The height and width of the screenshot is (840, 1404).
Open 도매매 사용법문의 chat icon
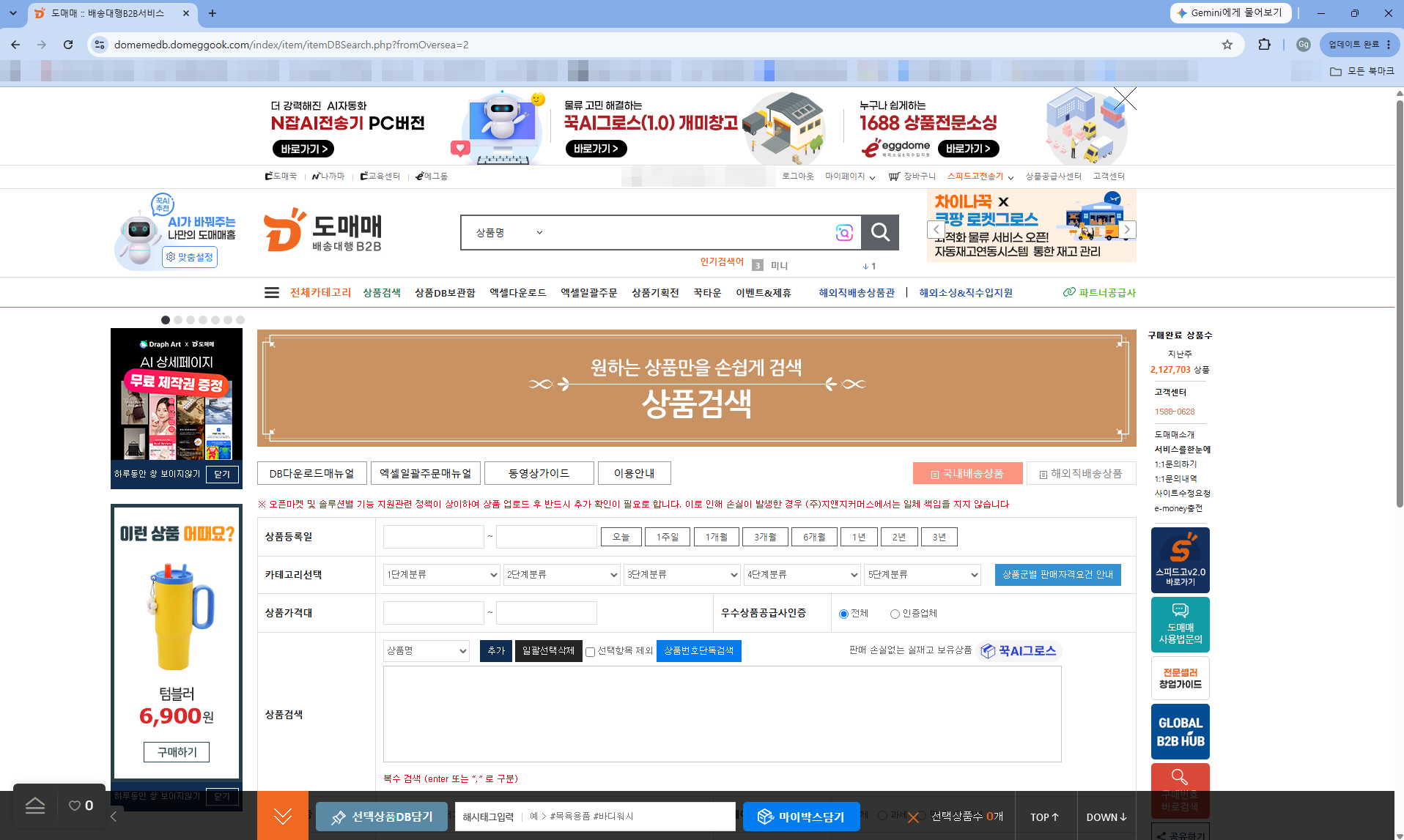click(1180, 625)
